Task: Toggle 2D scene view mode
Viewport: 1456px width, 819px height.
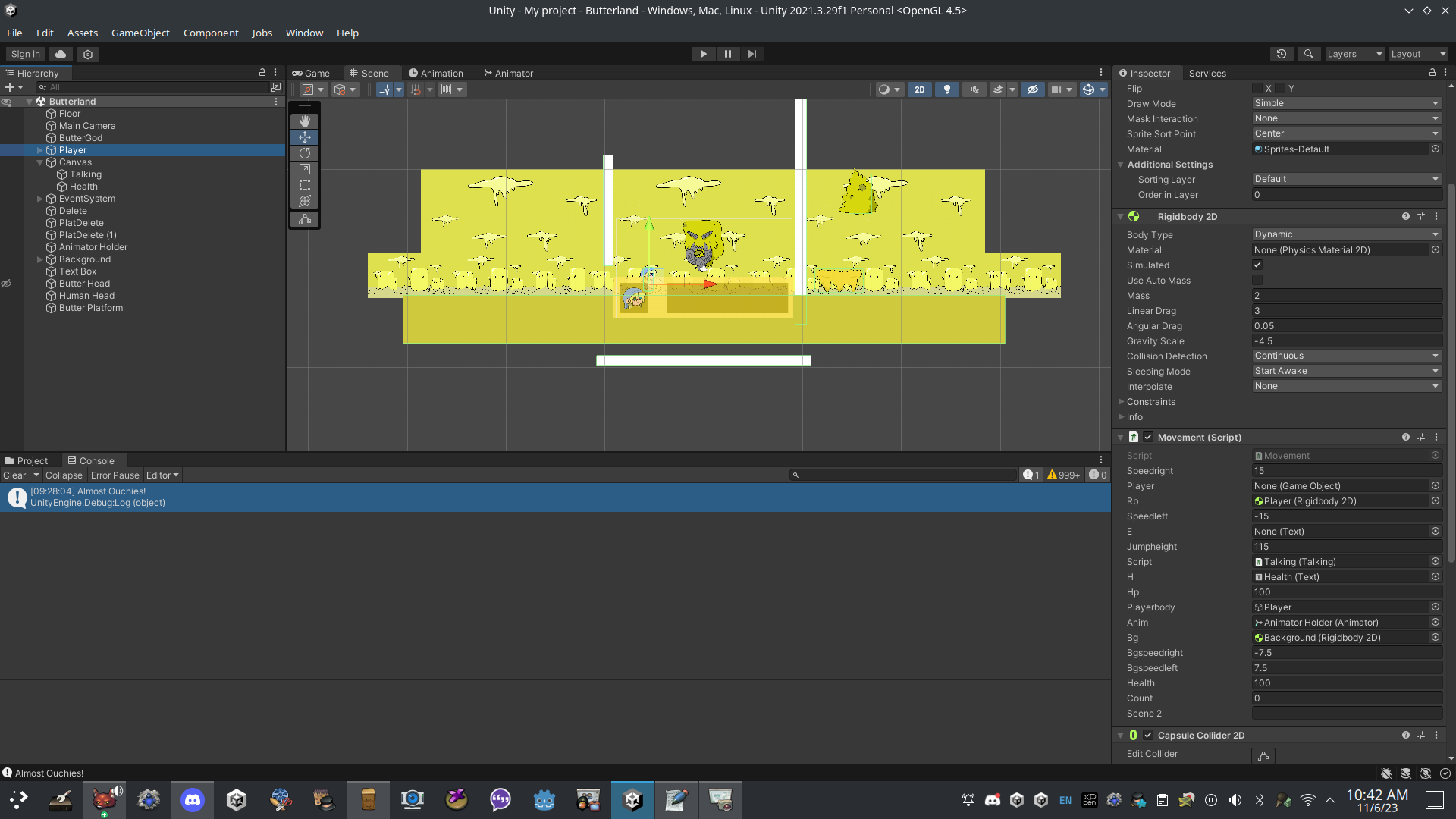Action: [x=919, y=89]
